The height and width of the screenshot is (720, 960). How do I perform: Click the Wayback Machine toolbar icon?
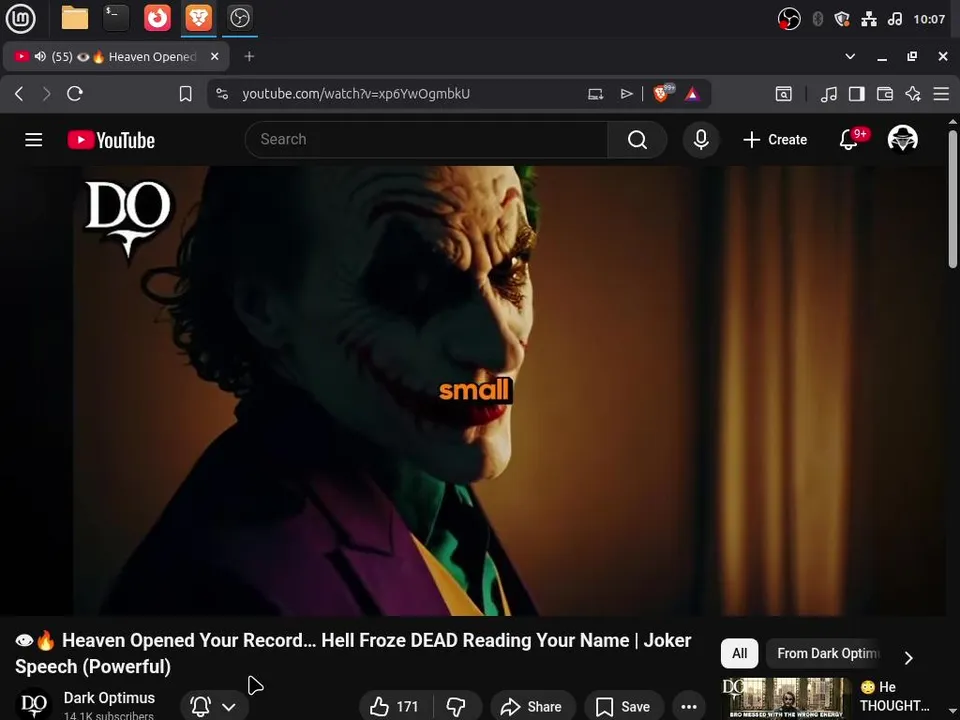tap(784, 94)
